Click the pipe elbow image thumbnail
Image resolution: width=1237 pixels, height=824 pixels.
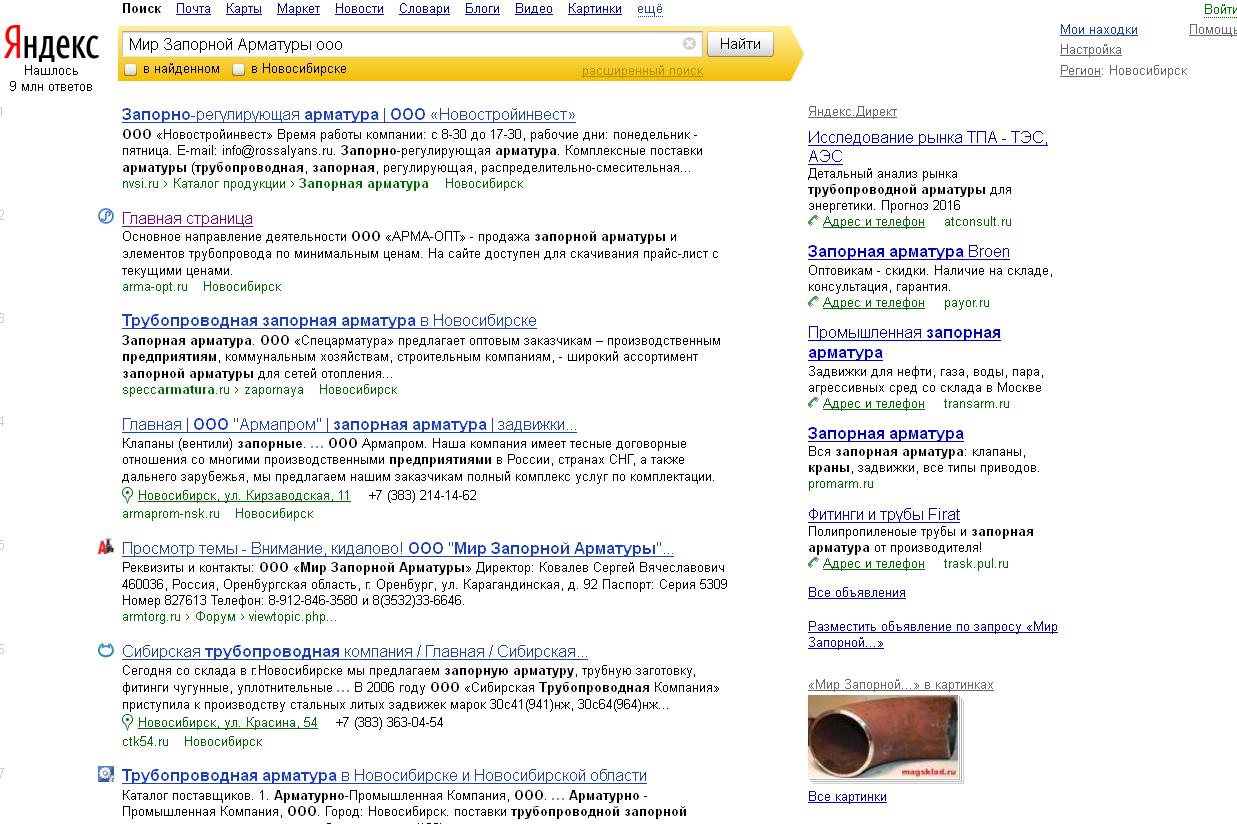pyautogui.click(x=884, y=737)
